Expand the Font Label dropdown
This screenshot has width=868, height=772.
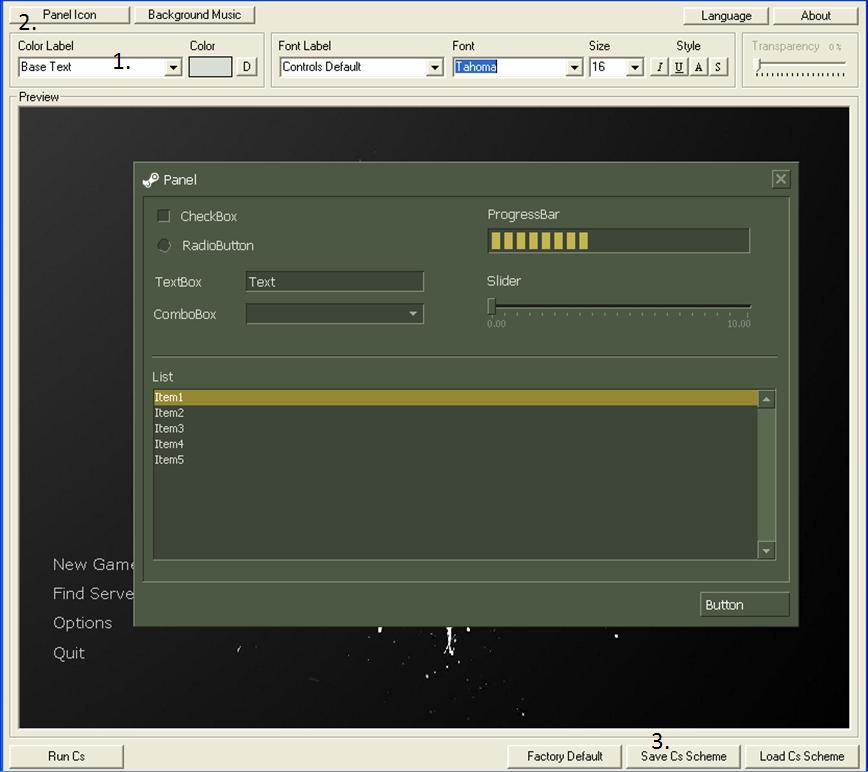point(435,67)
